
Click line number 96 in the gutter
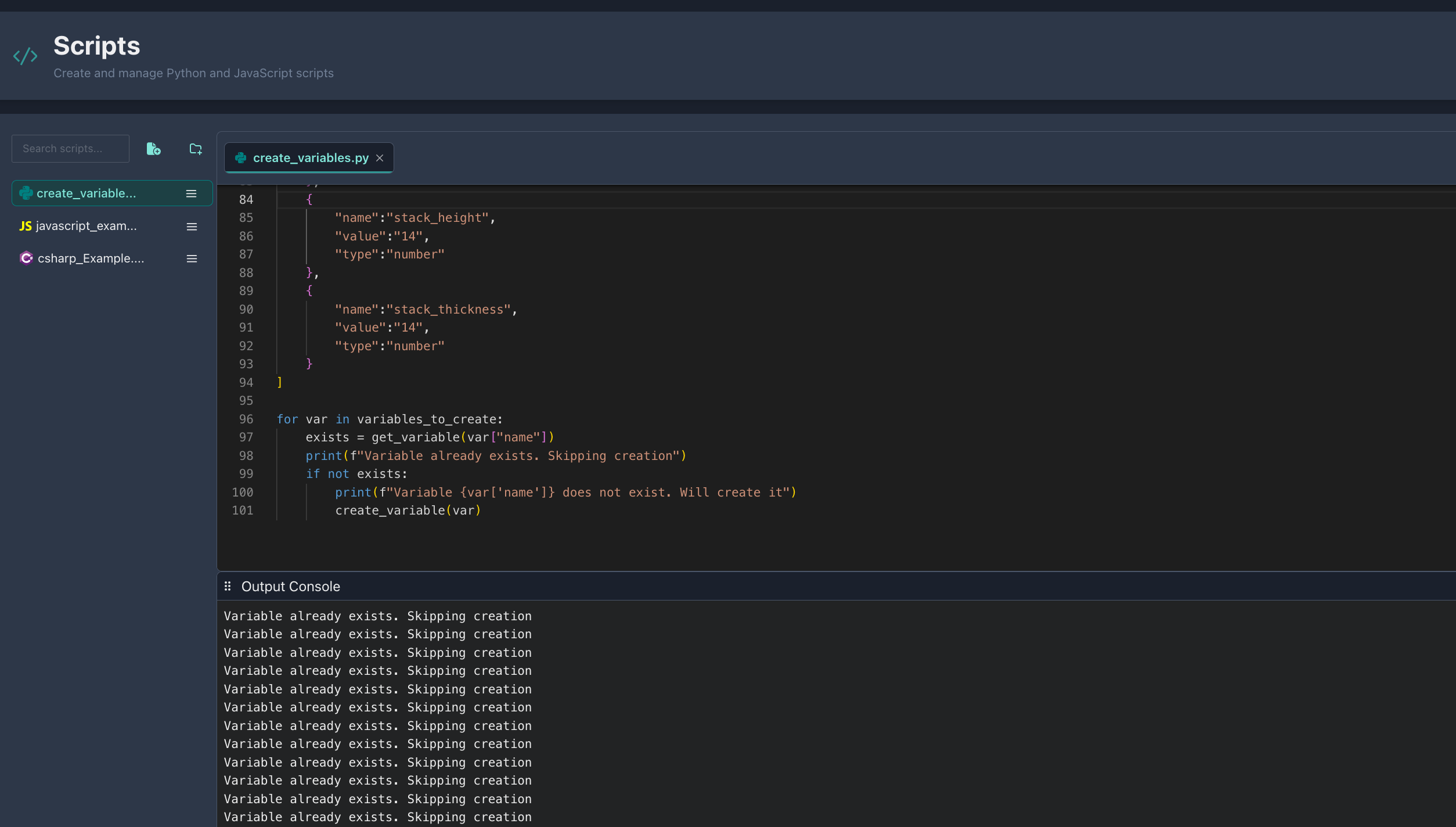click(246, 419)
